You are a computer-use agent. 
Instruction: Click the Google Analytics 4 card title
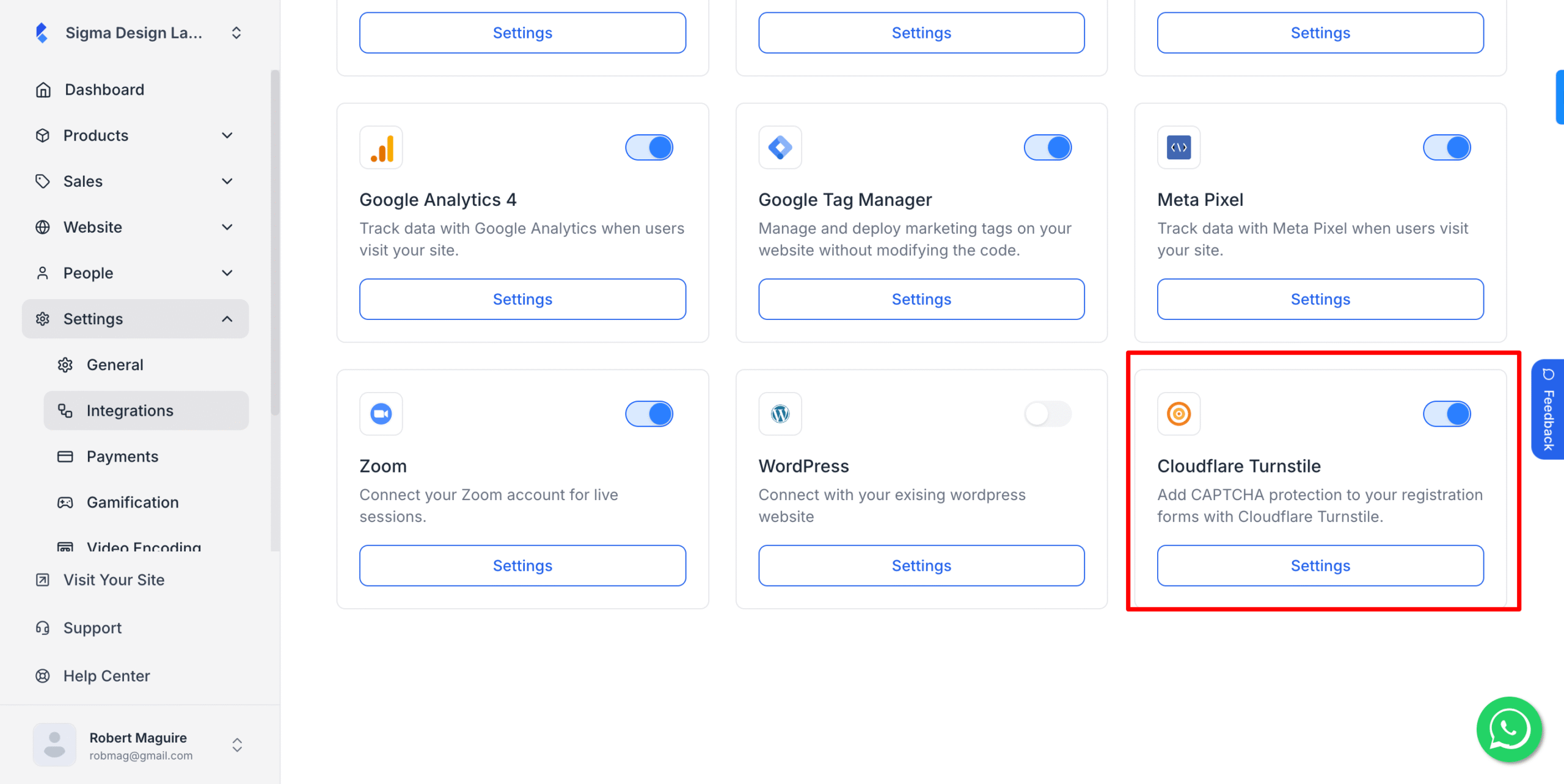tap(438, 200)
